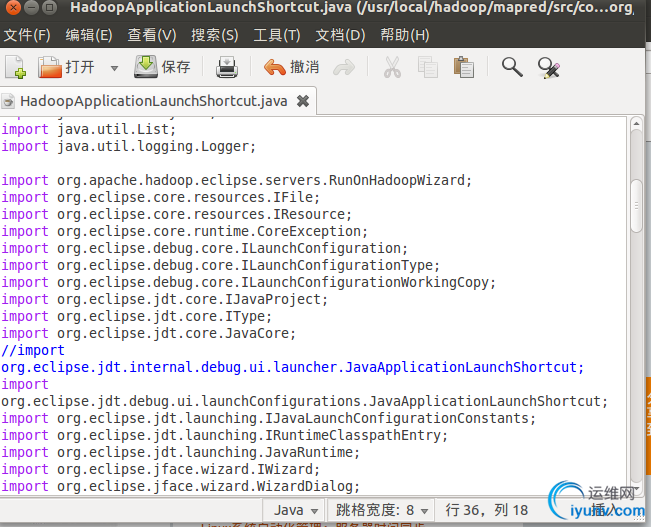Viewport: 651px width, 527px height.
Task: Maximize the window with the title bar button
Action: coord(50,7)
